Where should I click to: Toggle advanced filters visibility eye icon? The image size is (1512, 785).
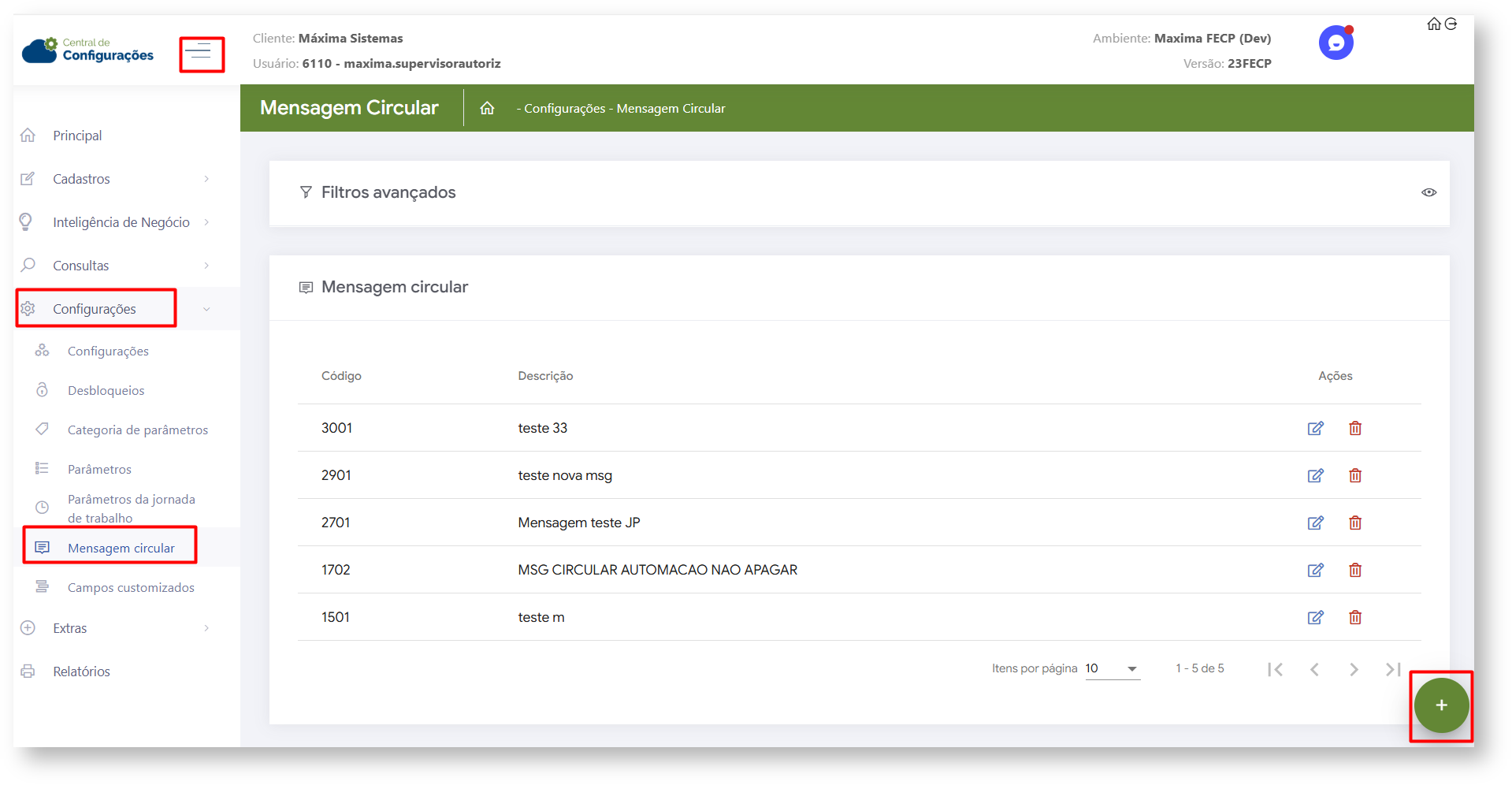click(x=1428, y=192)
